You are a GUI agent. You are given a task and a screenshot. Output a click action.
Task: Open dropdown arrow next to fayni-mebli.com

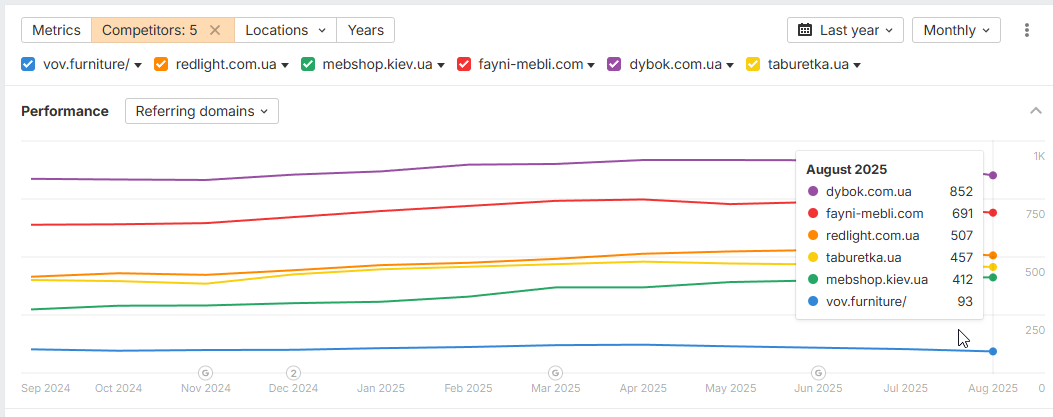coord(591,65)
